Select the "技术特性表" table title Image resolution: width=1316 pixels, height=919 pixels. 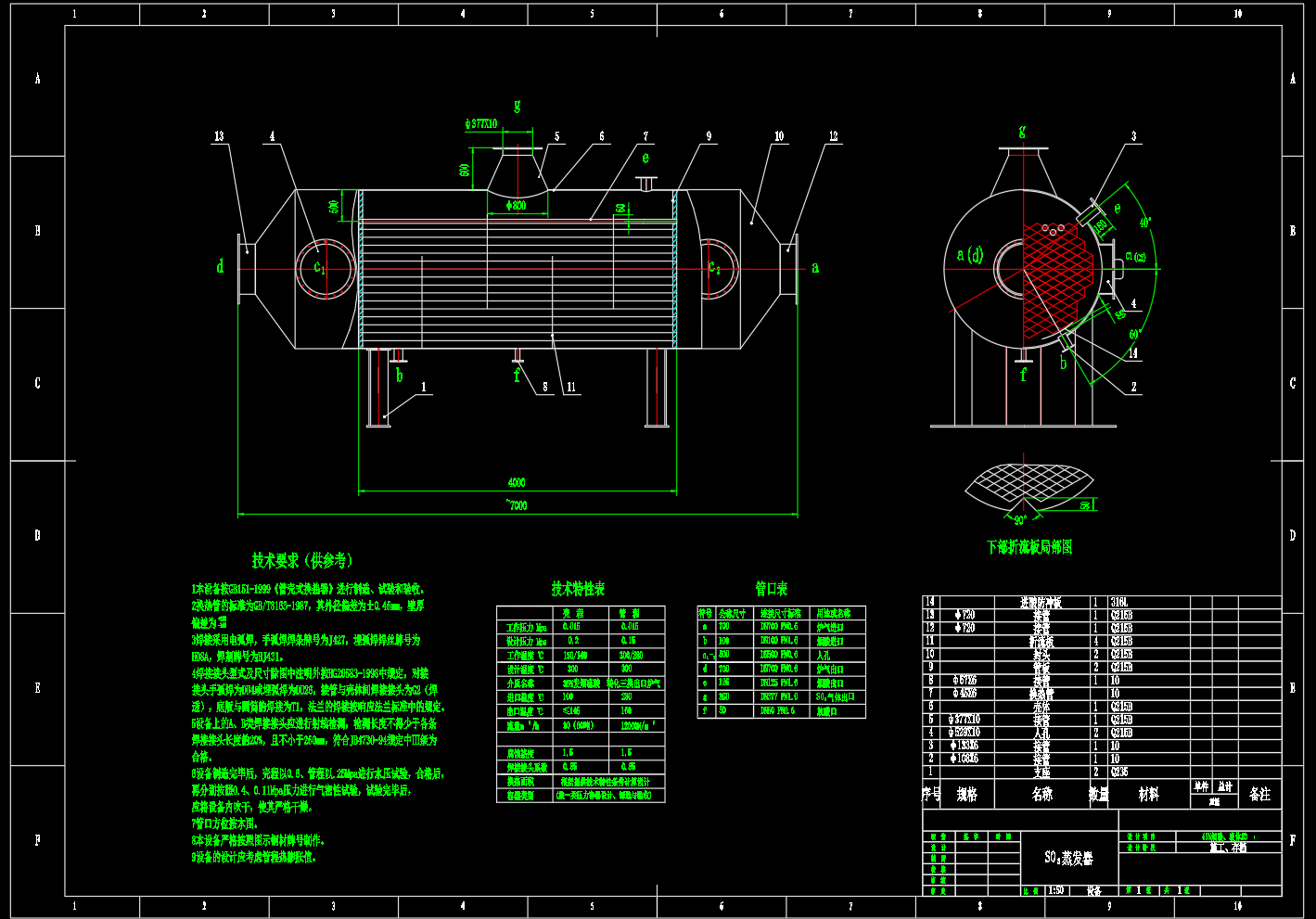click(x=578, y=589)
